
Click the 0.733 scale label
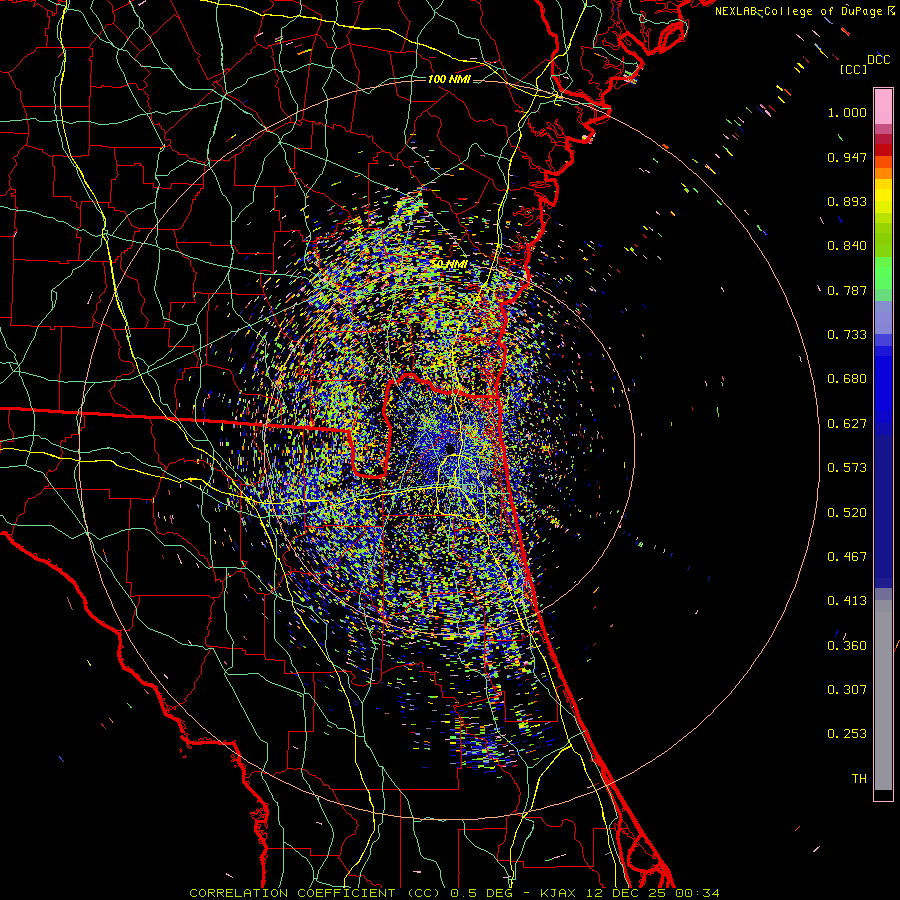point(847,335)
